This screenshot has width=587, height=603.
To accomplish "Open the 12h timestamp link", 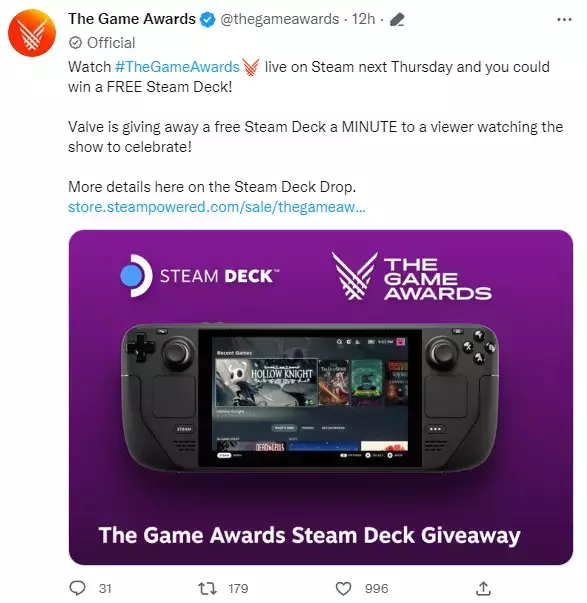I will click(x=364, y=19).
